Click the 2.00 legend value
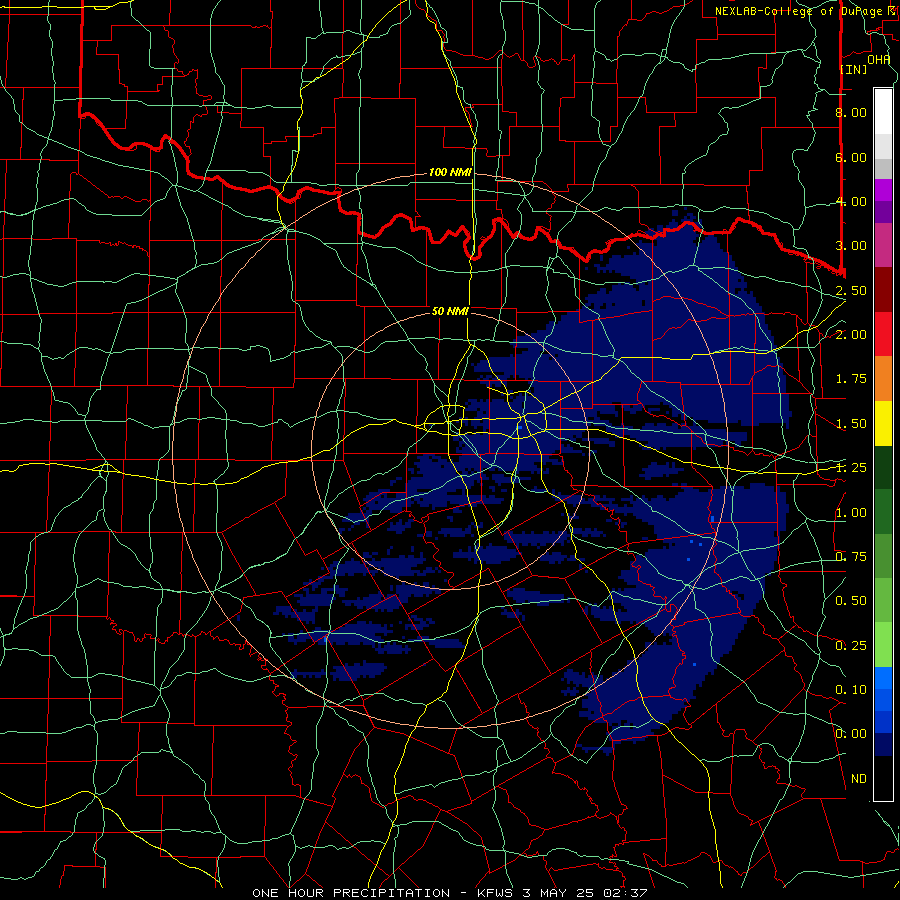Screen dimensions: 900x900 coord(851,335)
